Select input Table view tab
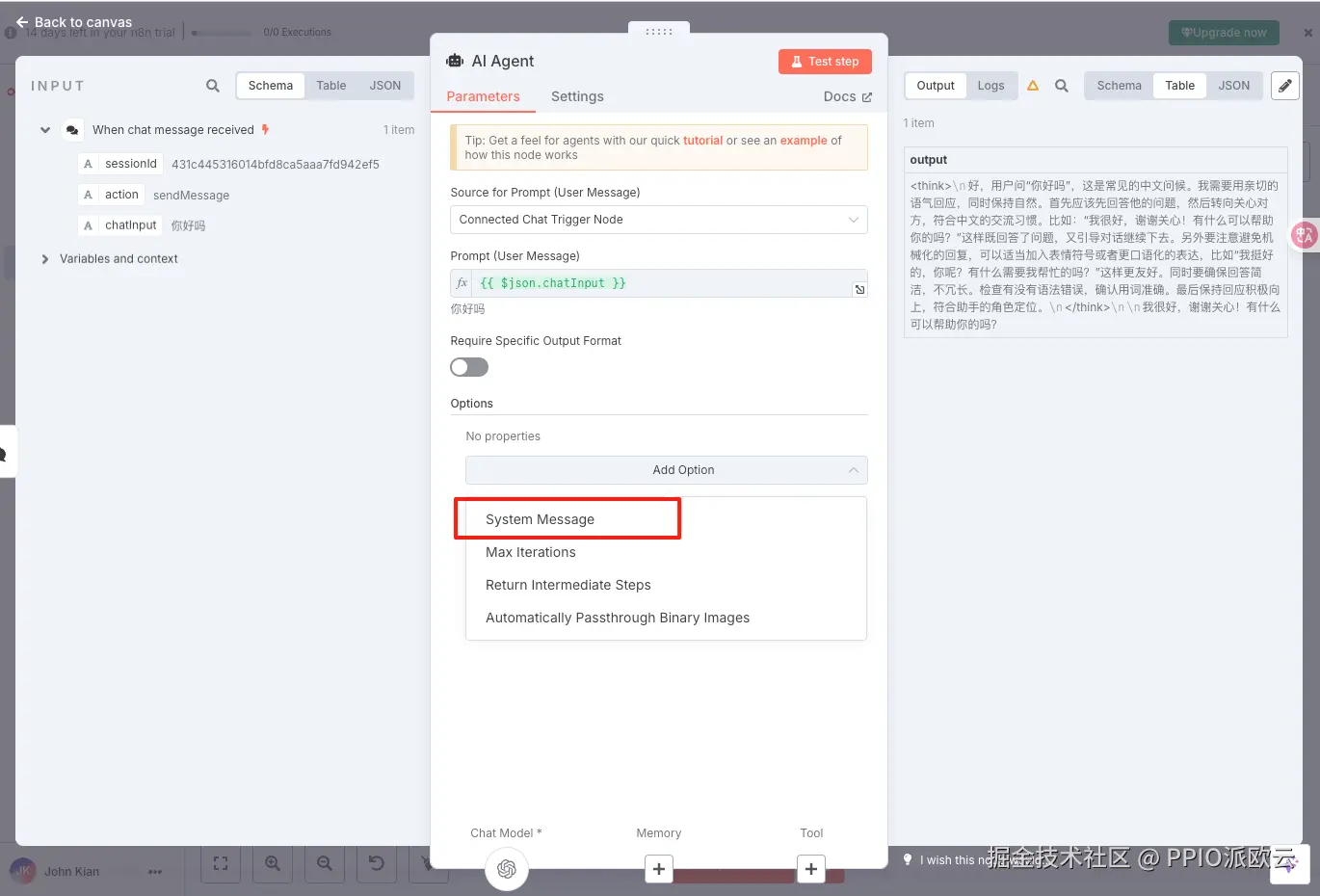This screenshot has width=1320, height=896. coord(331,86)
